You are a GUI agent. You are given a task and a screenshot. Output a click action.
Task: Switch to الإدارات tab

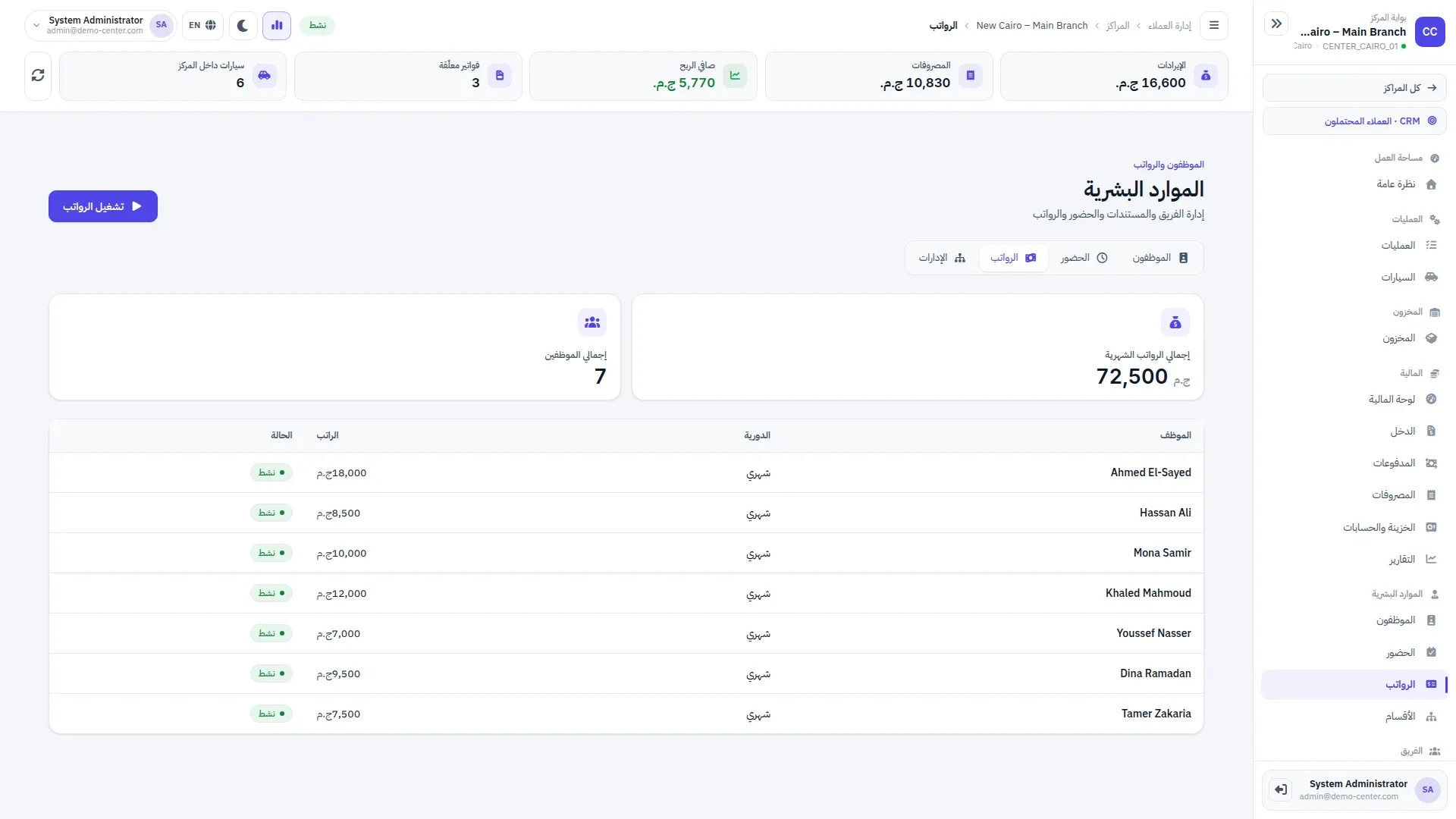(942, 258)
